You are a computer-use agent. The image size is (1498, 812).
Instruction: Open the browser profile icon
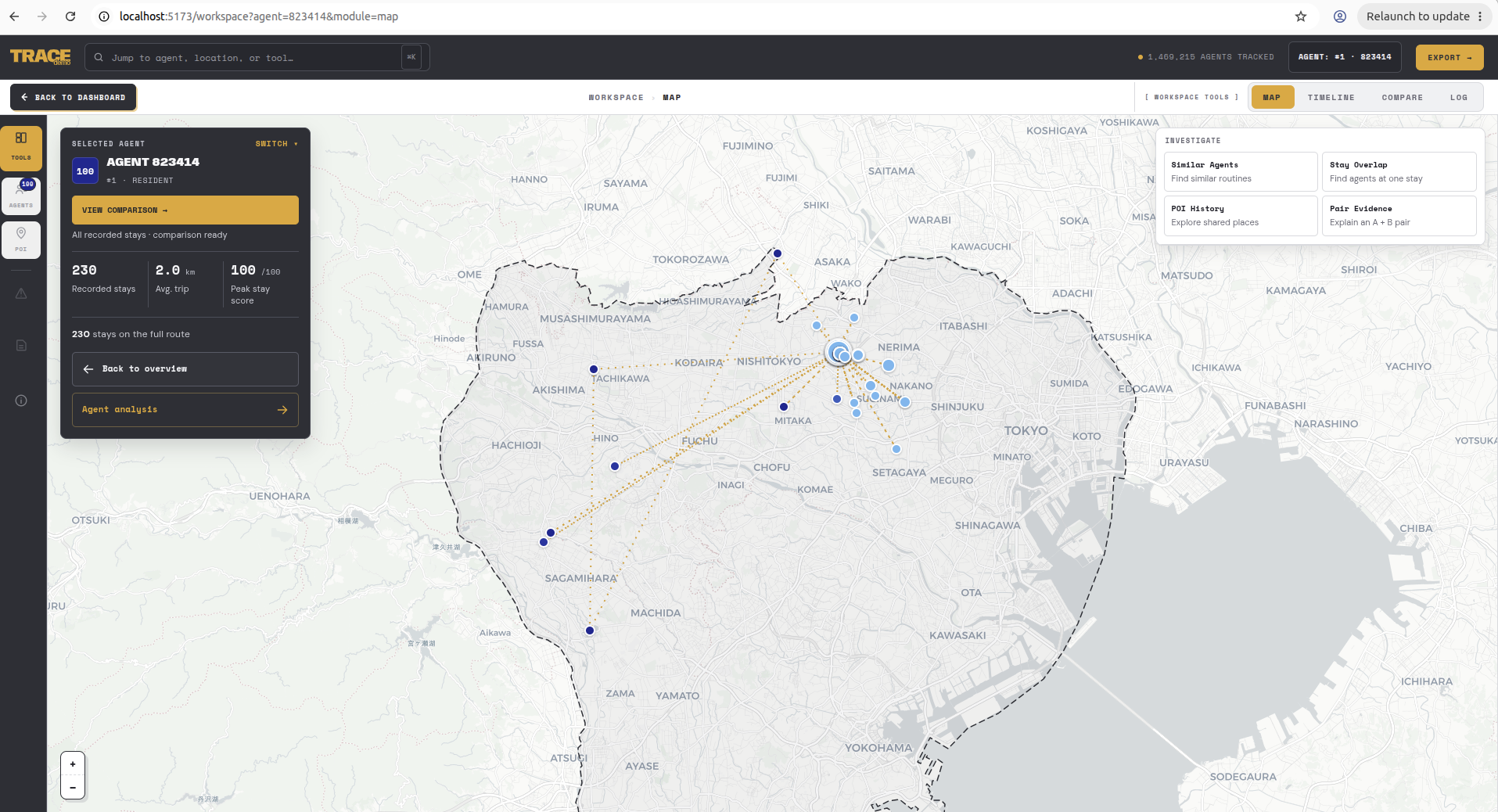click(1340, 16)
